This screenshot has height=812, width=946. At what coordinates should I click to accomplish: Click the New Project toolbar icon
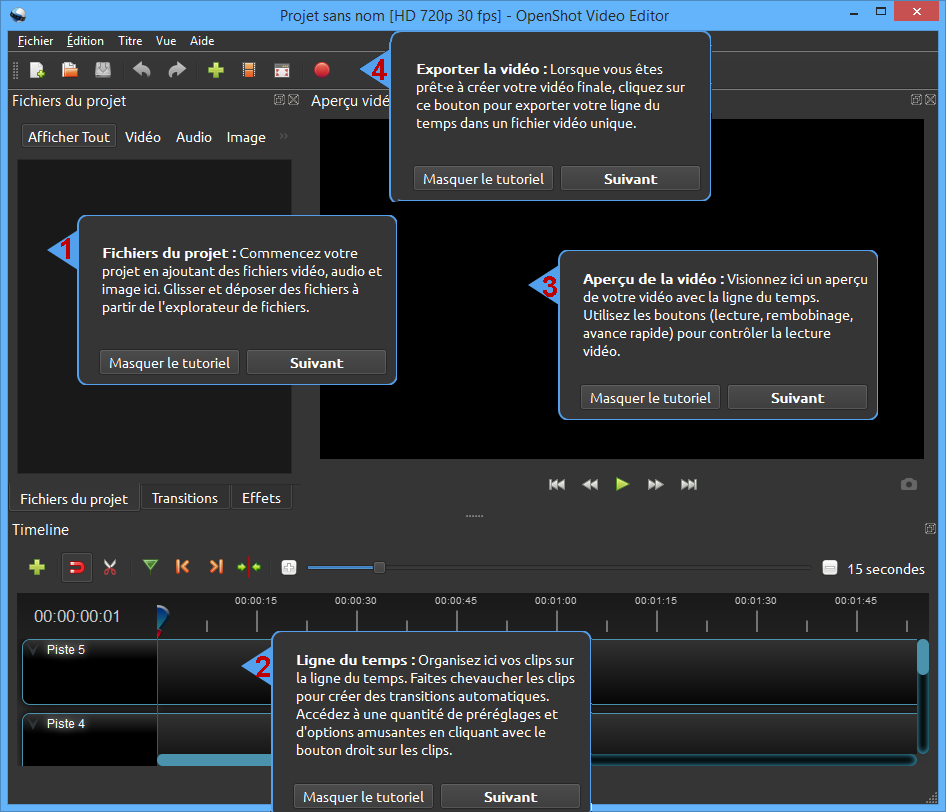tap(37, 70)
